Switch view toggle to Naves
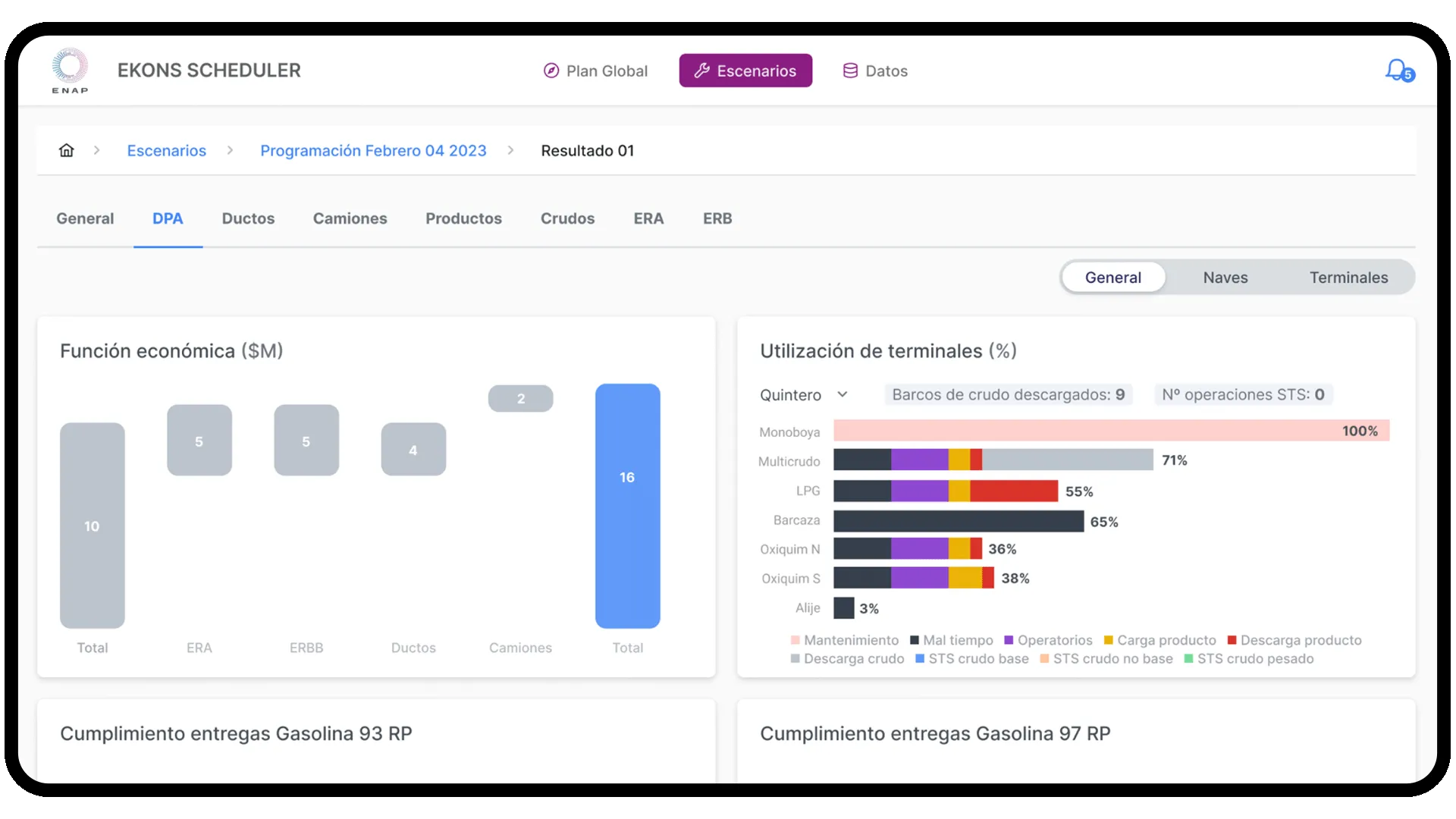This screenshot has width=1456, height=819. click(x=1225, y=278)
